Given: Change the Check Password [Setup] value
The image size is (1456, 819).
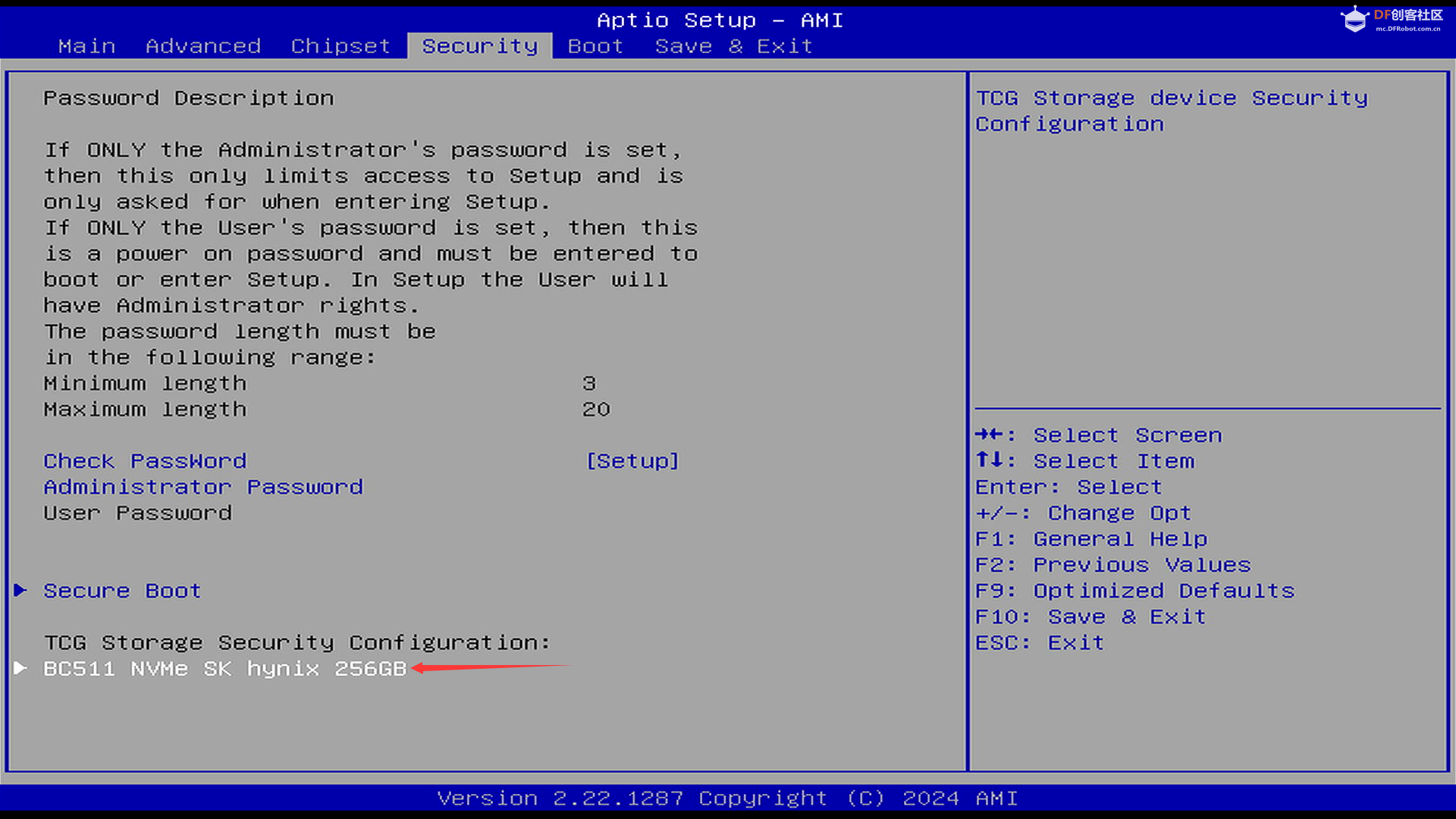Looking at the screenshot, I should click(x=632, y=461).
